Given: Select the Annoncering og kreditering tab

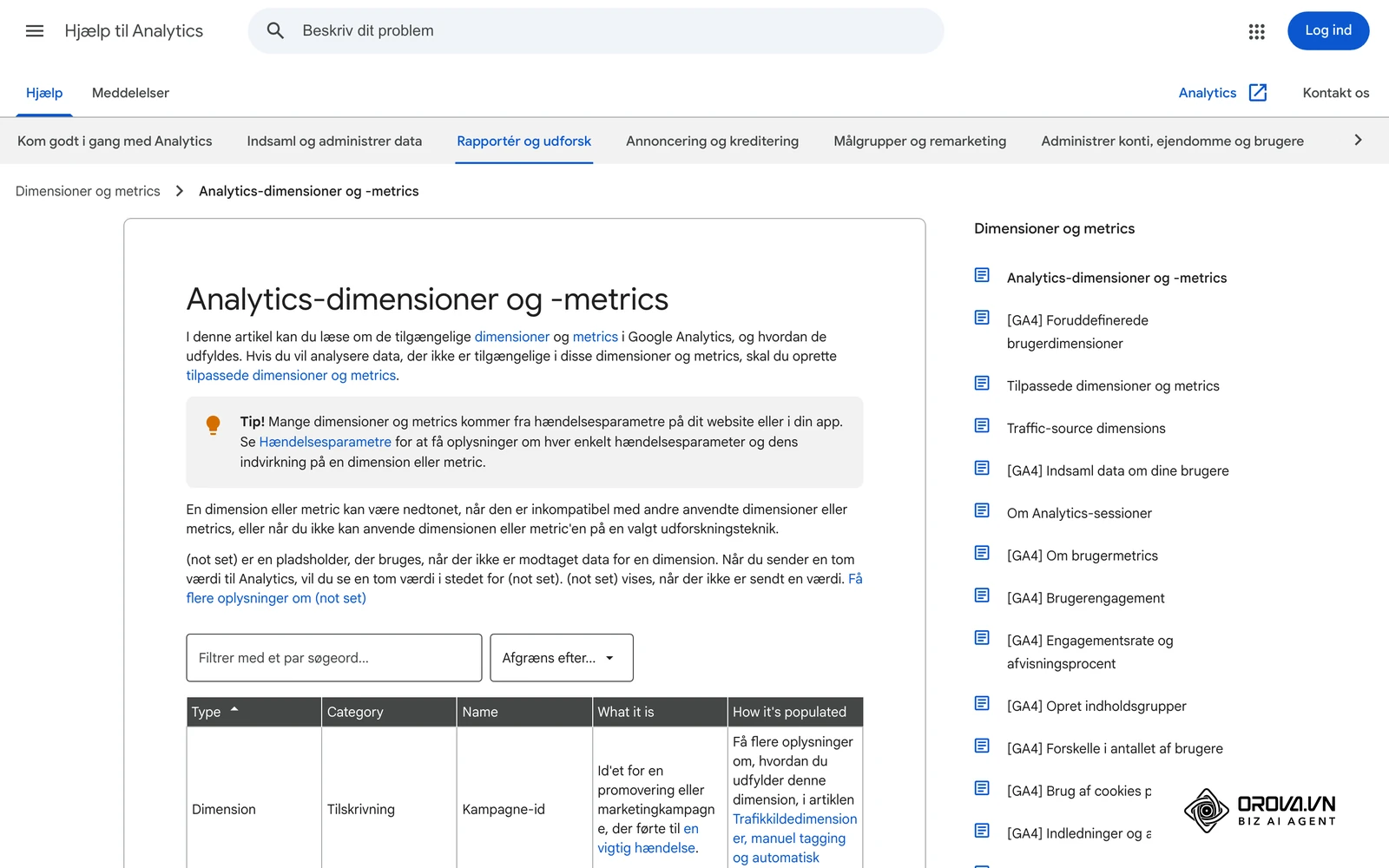Looking at the screenshot, I should [x=712, y=141].
